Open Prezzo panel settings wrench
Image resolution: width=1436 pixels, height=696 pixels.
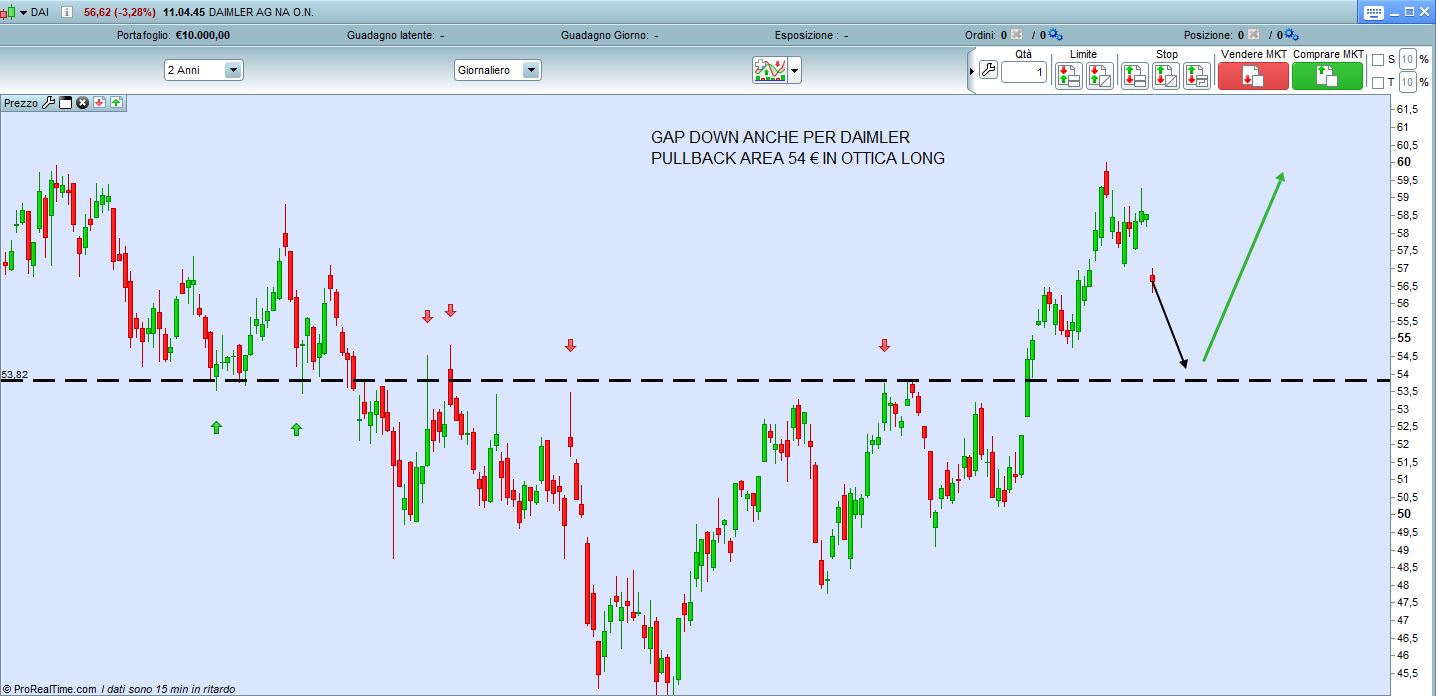(48, 102)
